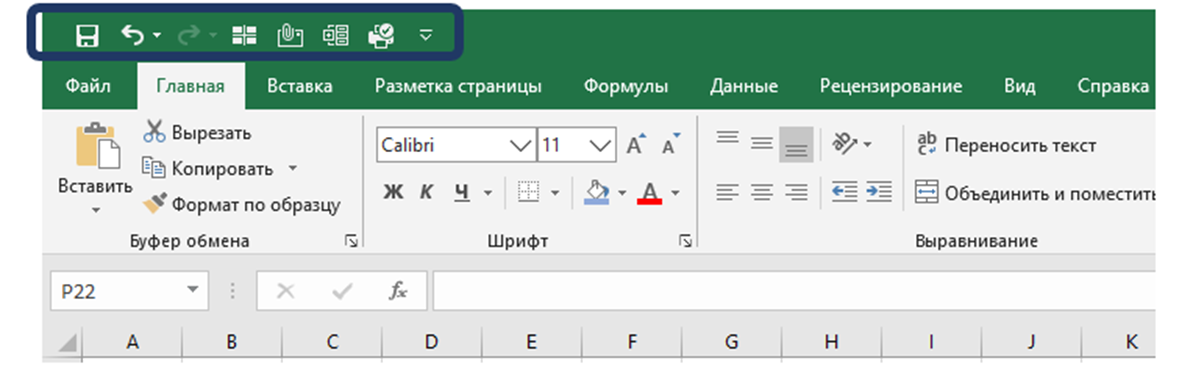Increase font size with large A icon
Screen dimensions: 1179x372
[637, 144]
